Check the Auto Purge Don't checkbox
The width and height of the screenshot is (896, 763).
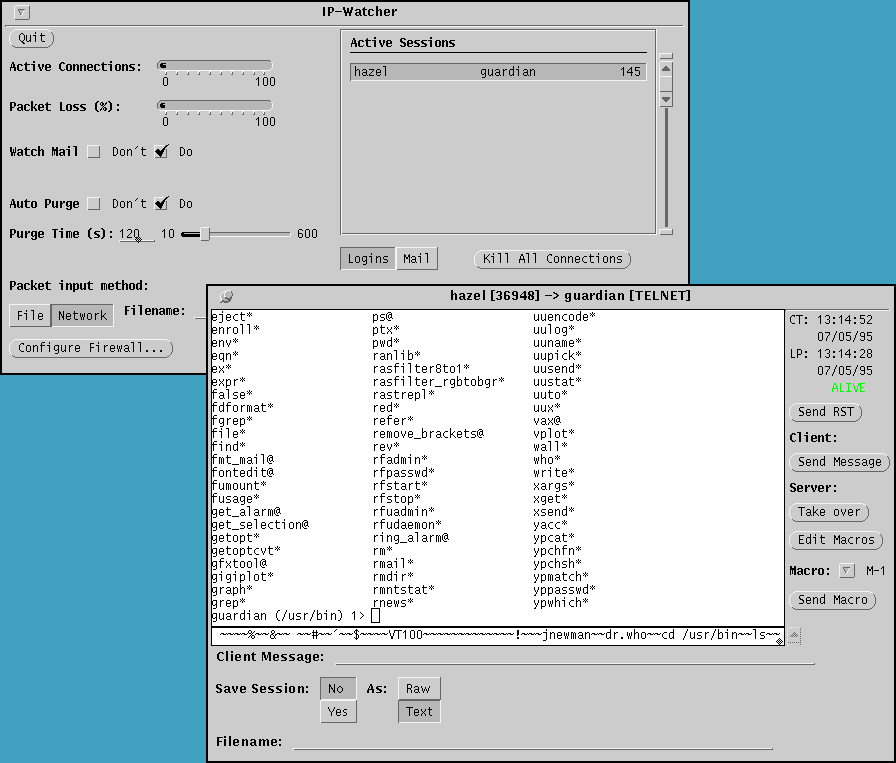(94, 204)
